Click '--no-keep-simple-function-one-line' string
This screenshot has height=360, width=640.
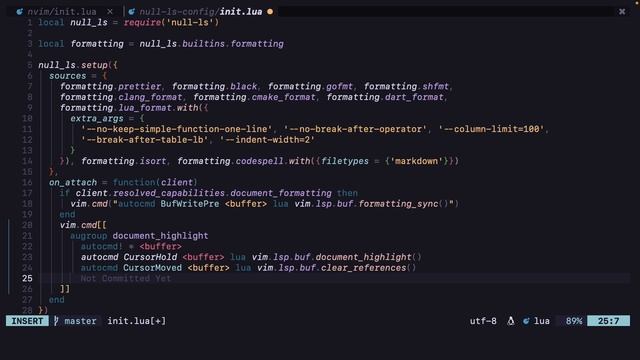pyautogui.click(x=176, y=129)
